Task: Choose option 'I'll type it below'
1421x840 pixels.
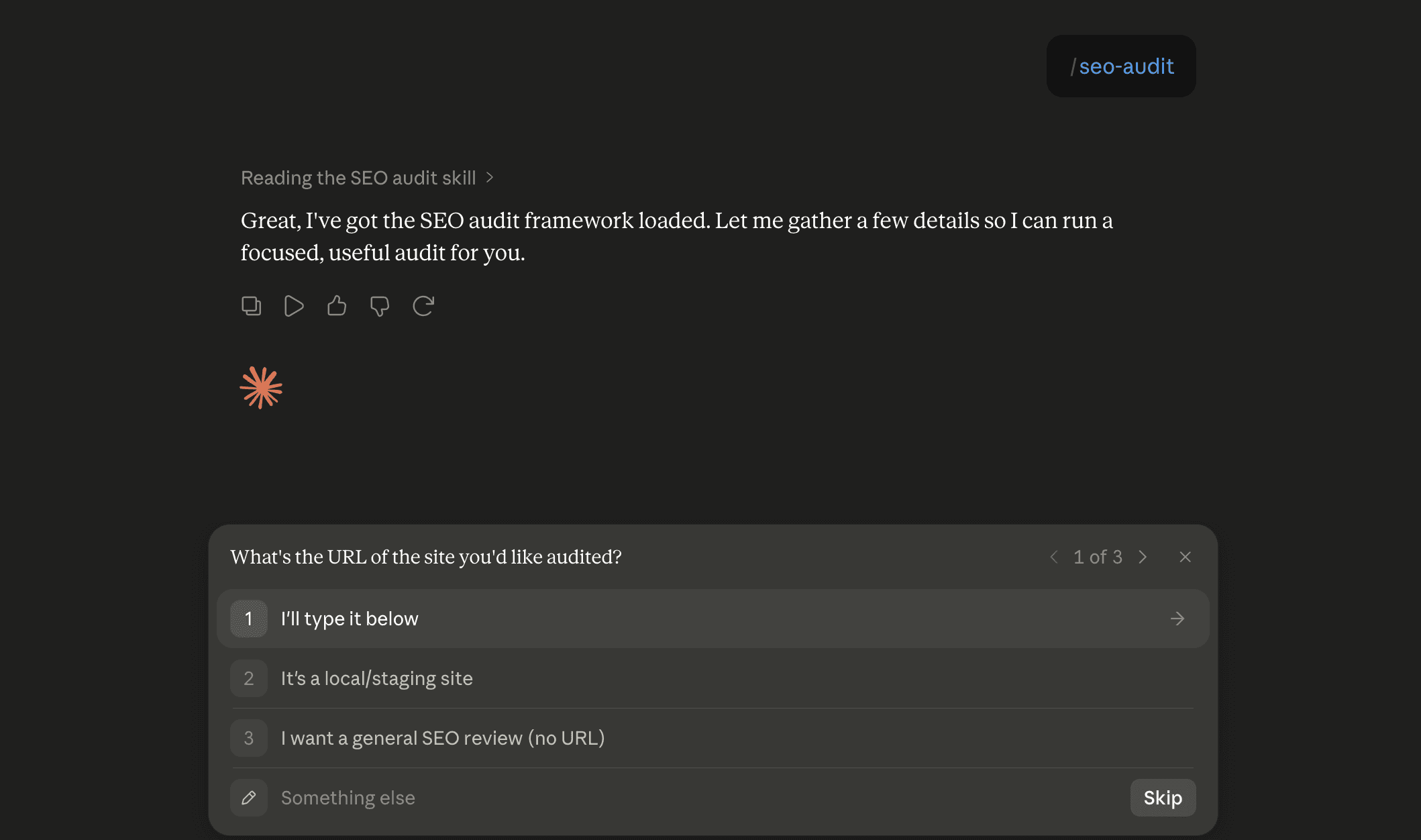Action: point(713,619)
